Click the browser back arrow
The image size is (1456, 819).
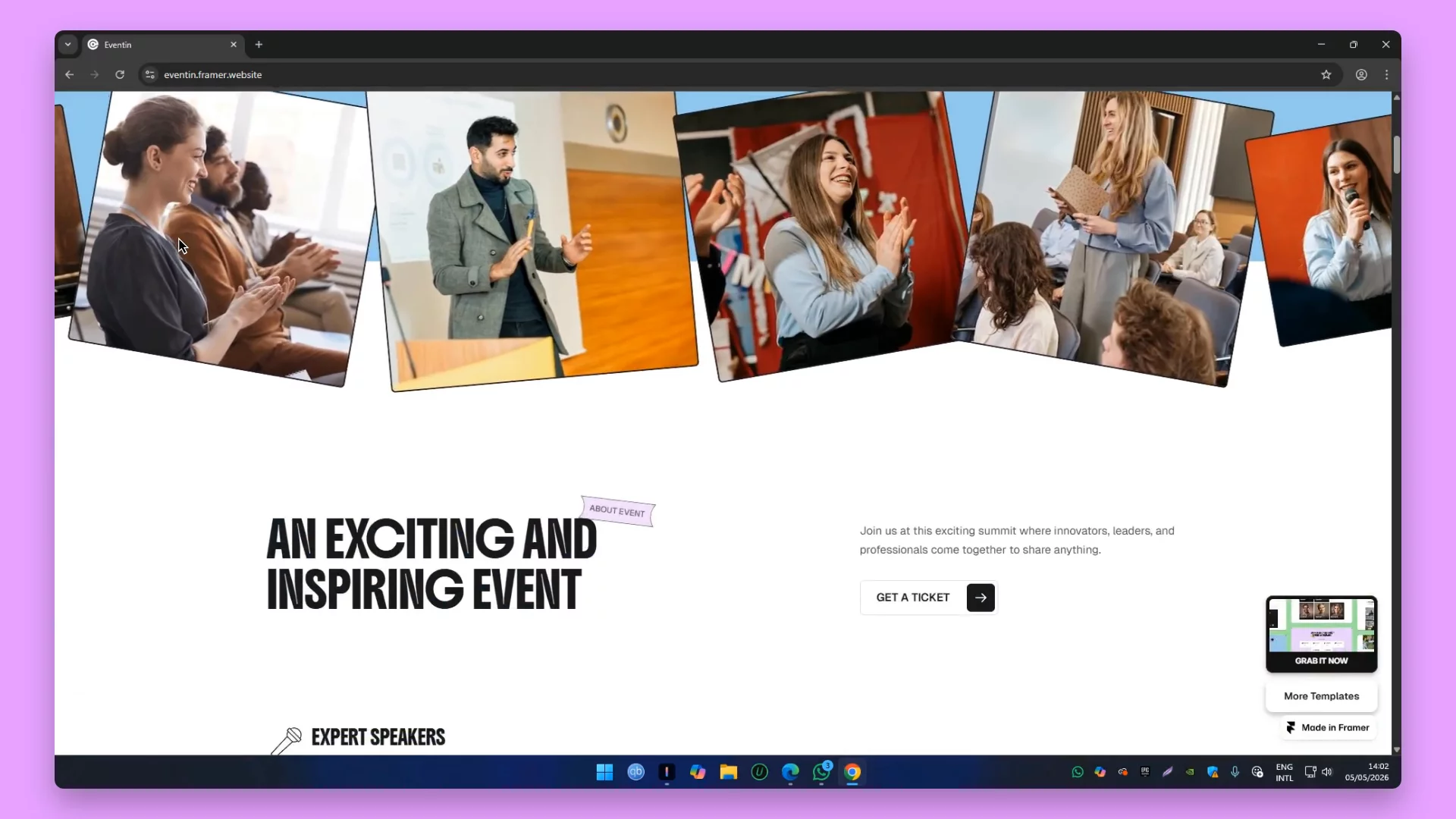(69, 74)
